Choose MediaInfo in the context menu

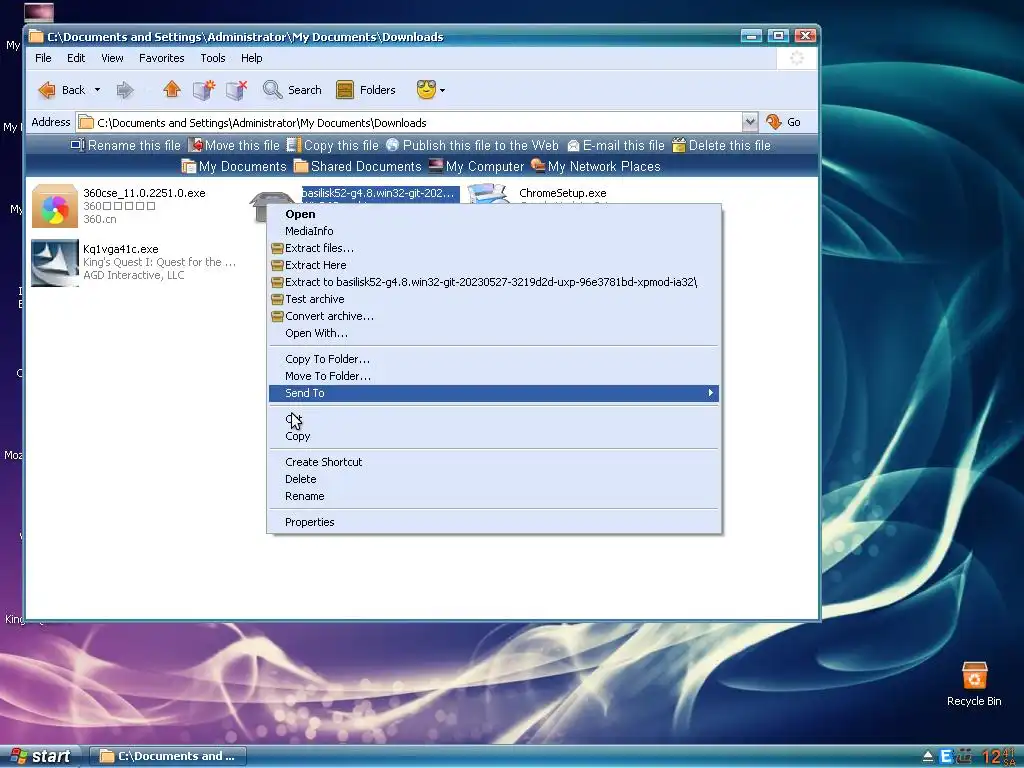(x=494, y=231)
